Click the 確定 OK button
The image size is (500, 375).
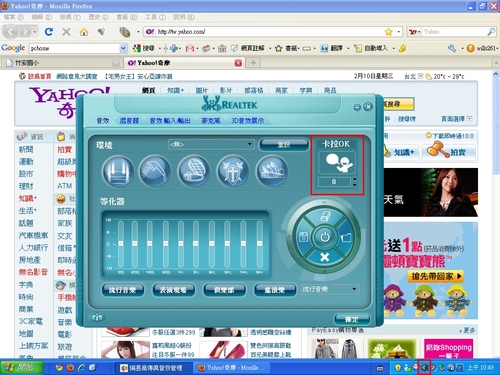click(352, 319)
